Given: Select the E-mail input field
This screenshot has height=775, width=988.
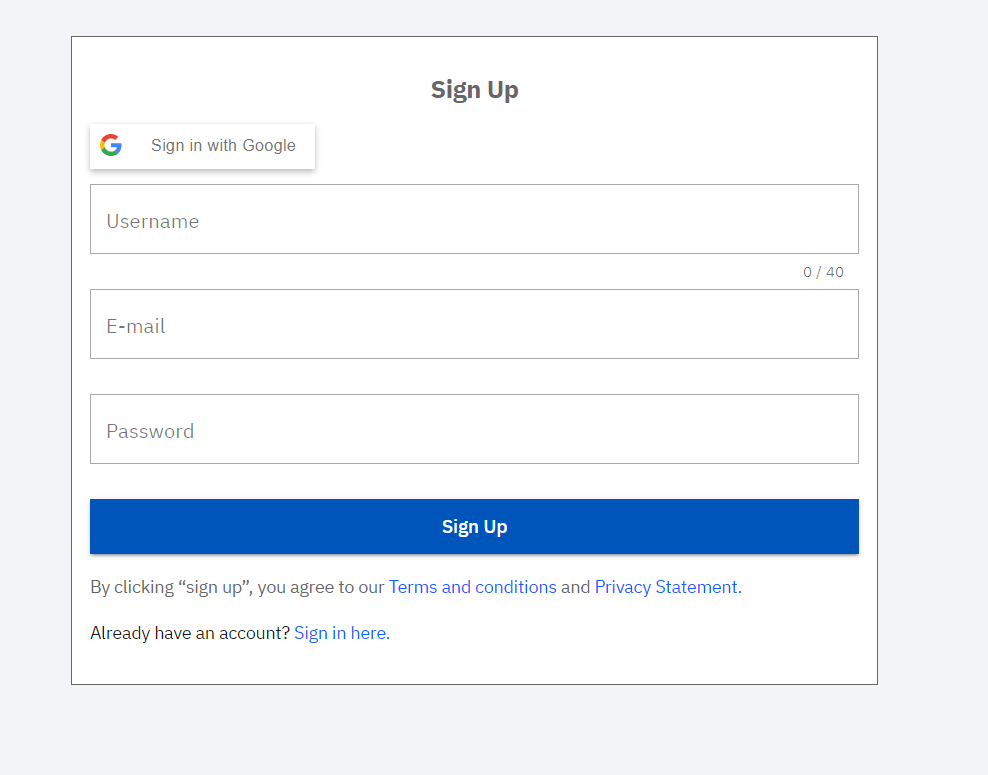Looking at the screenshot, I should pyautogui.click(x=474, y=324).
